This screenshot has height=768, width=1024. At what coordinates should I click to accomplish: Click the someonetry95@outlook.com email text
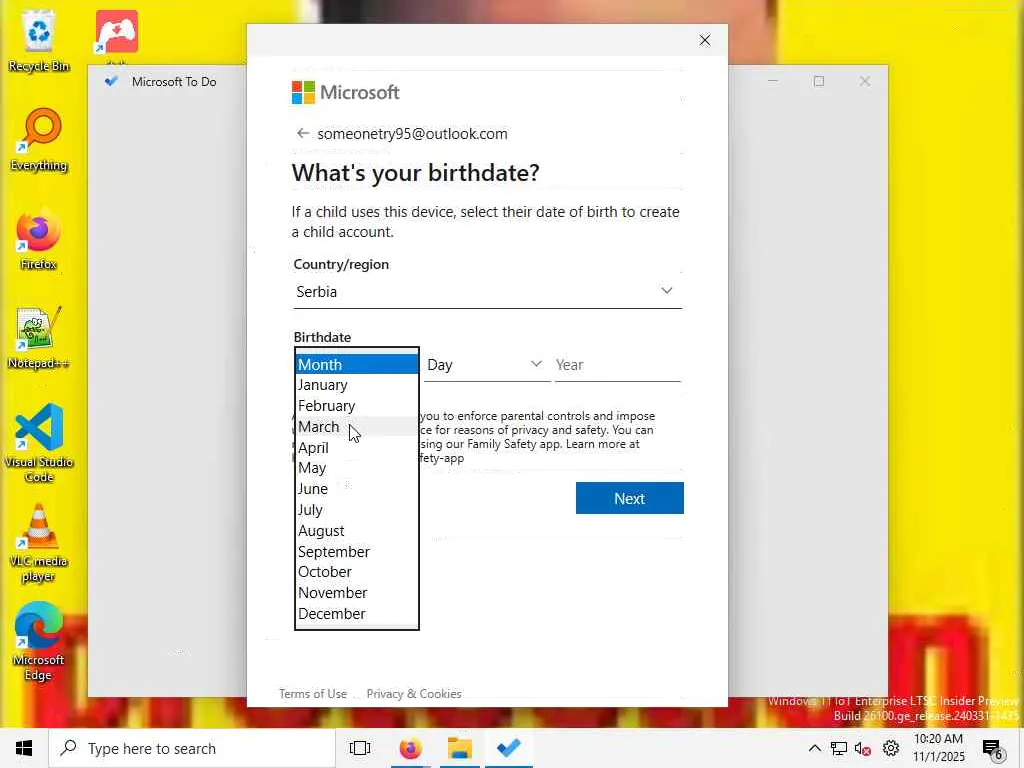pyautogui.click(x=412, y=134)
